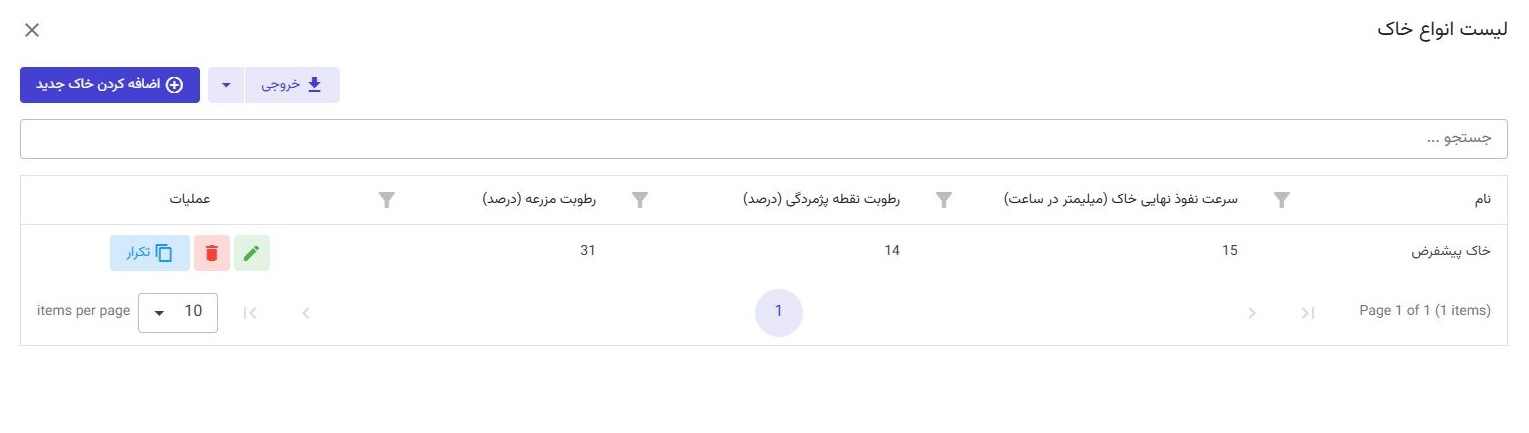Click in the جستجو search field
This screenshot has width=1529, height=433.
click(x=764, y=139)
